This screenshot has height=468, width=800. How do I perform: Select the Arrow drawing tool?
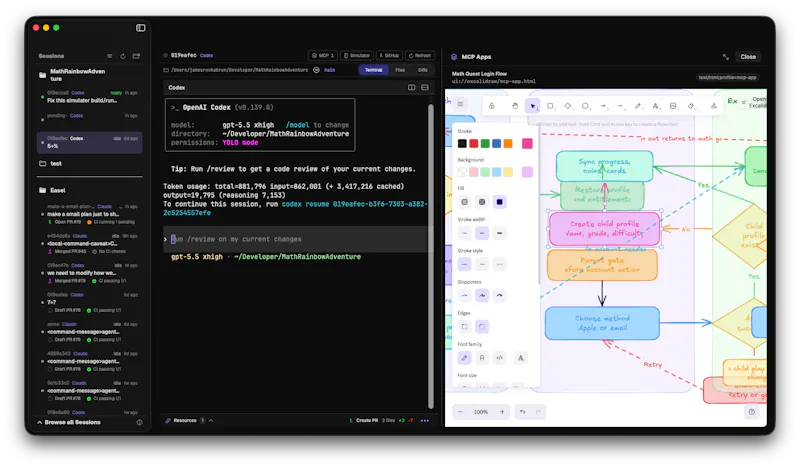click(x=603, y=106)
